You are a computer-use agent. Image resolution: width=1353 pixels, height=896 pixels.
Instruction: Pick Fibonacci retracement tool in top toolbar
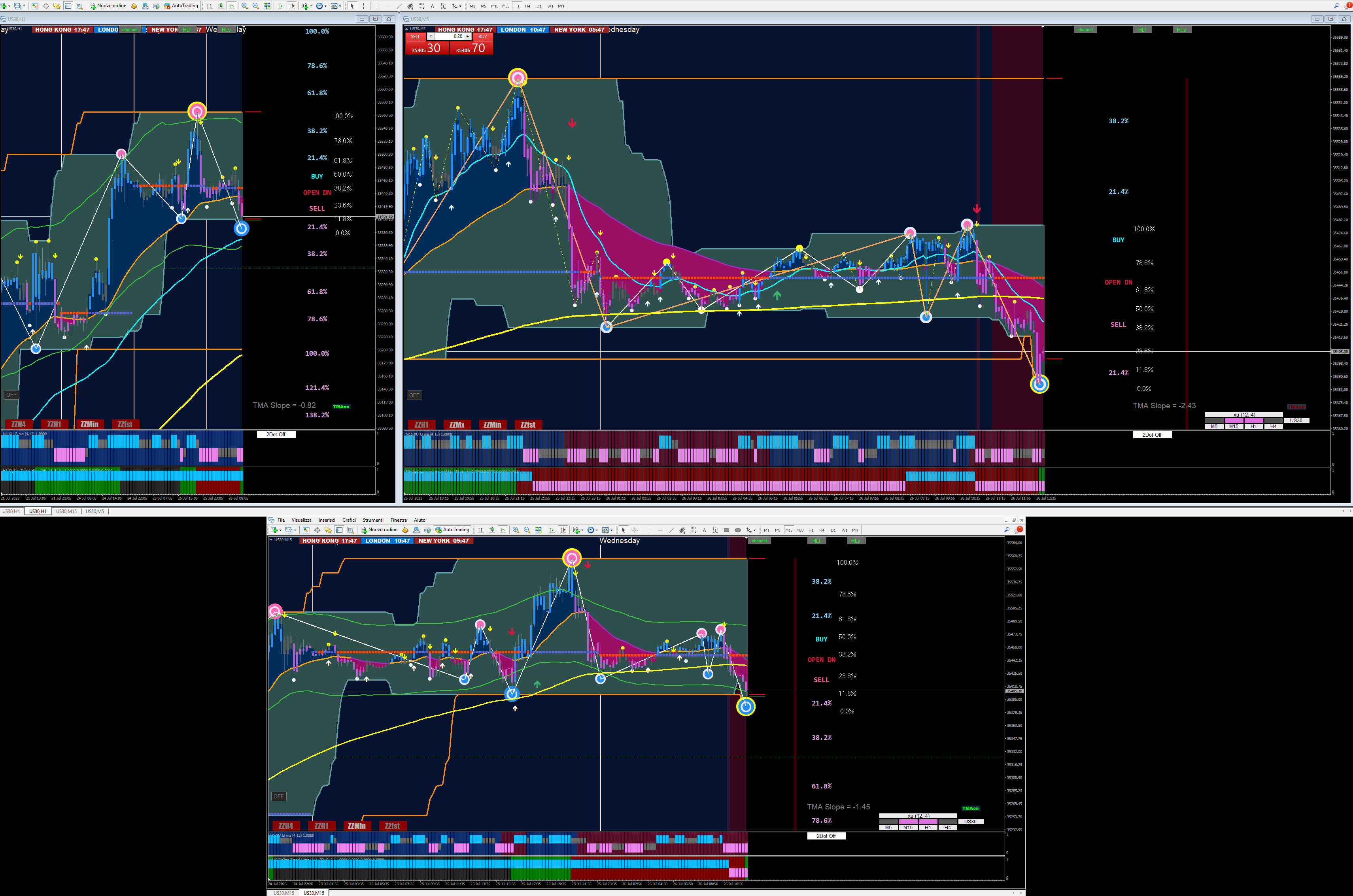pos(421,6)
